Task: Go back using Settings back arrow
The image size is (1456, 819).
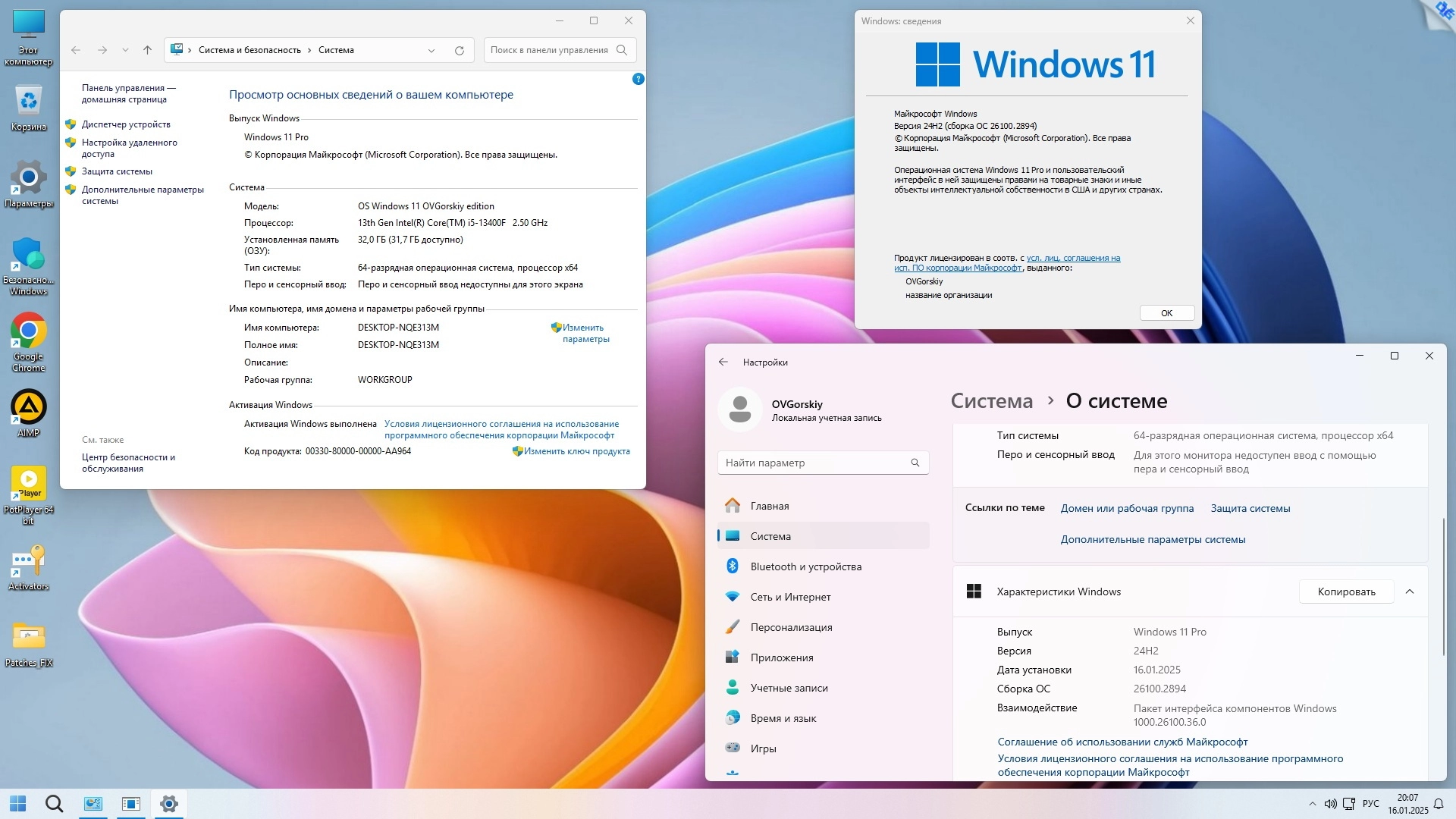Action: pos(723,362)
